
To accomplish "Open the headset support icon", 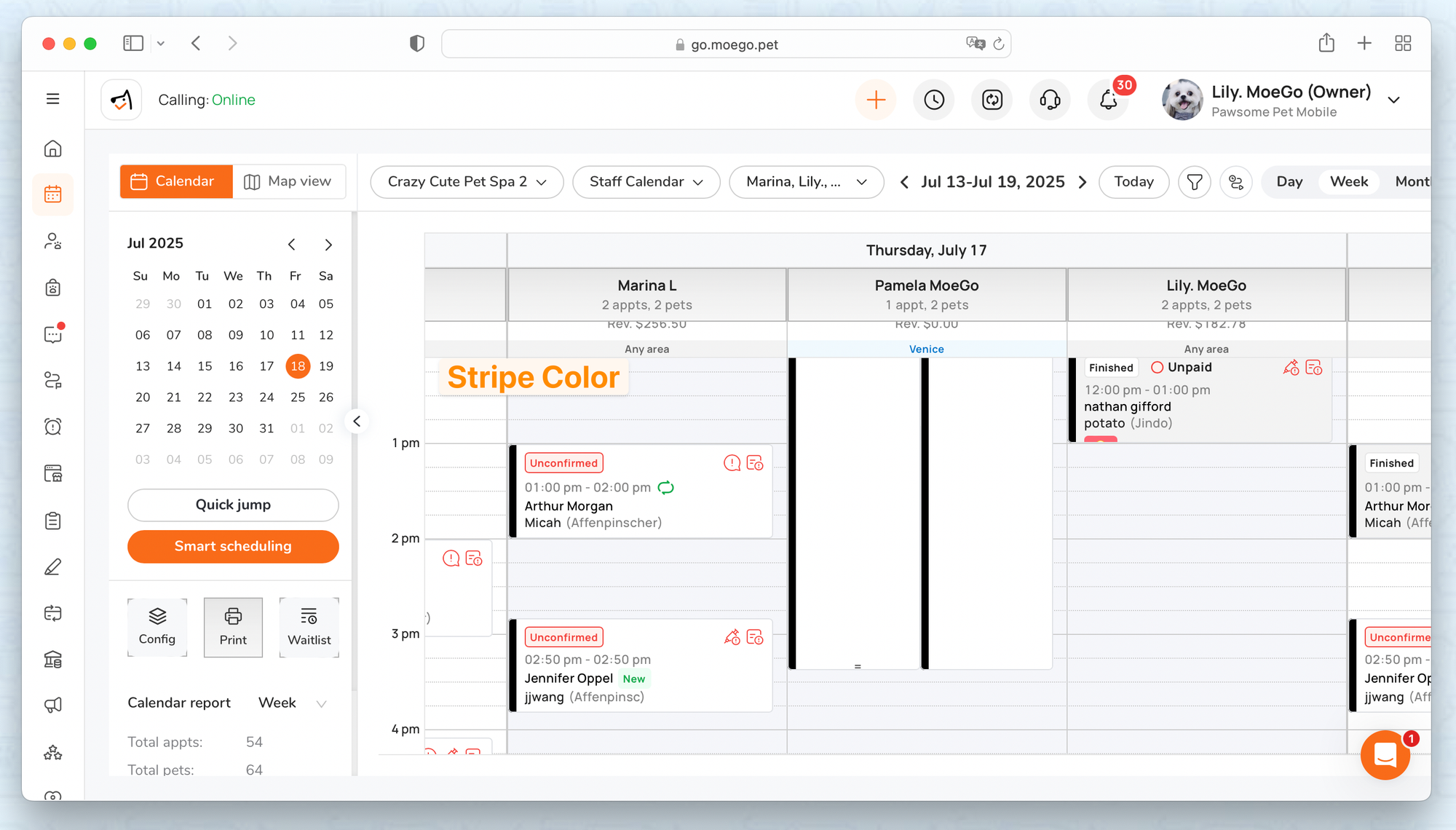I will 1050,100.
